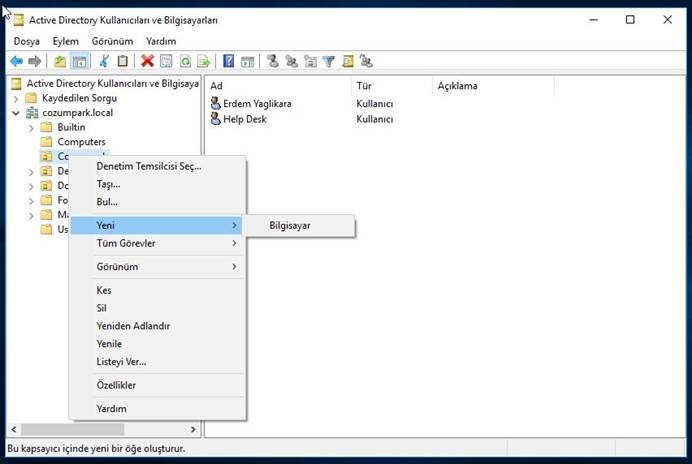
Task: Choose Yenile in the context menu
Action: pos(157,343)
